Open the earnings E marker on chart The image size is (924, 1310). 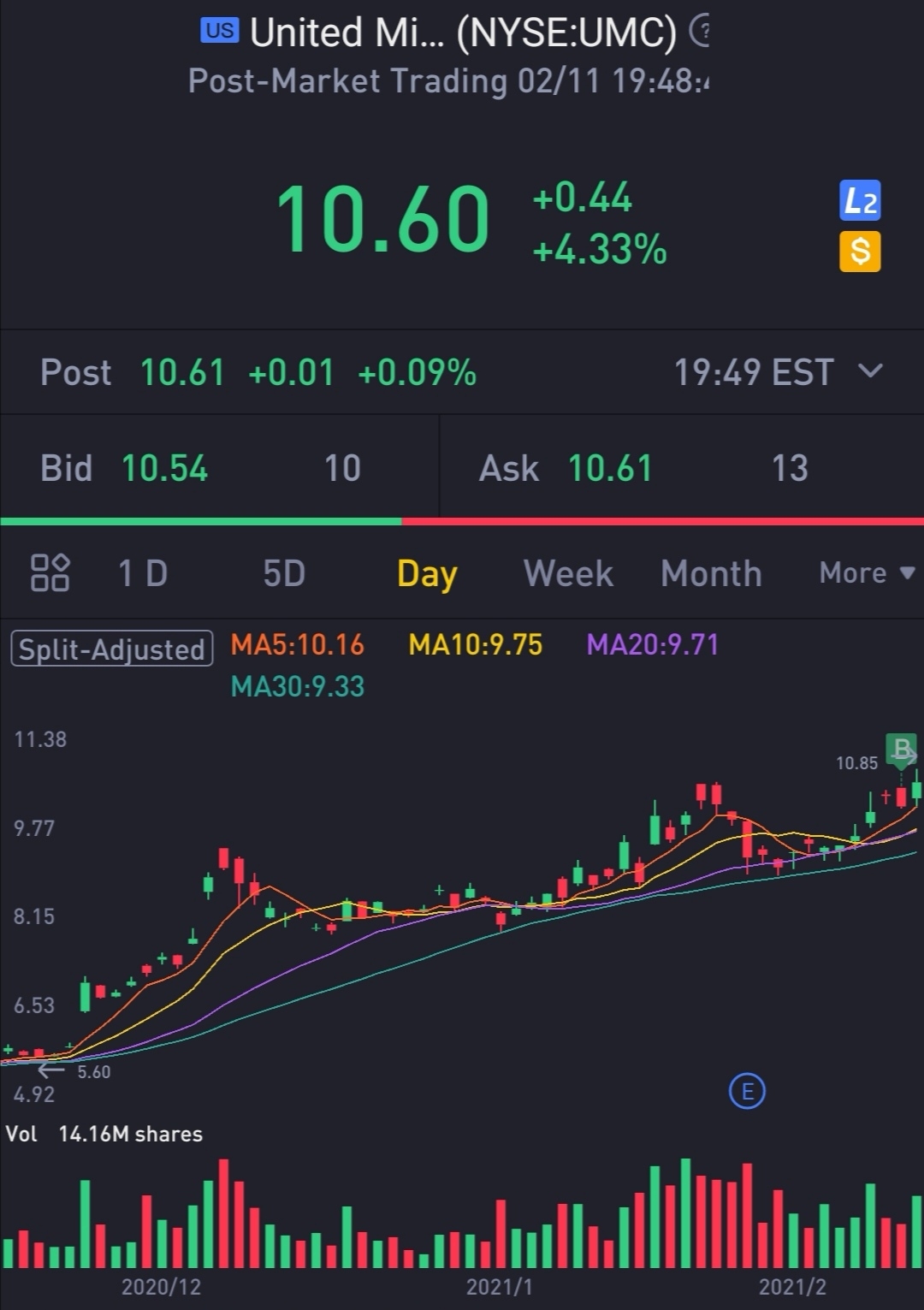coord(747,1091)
